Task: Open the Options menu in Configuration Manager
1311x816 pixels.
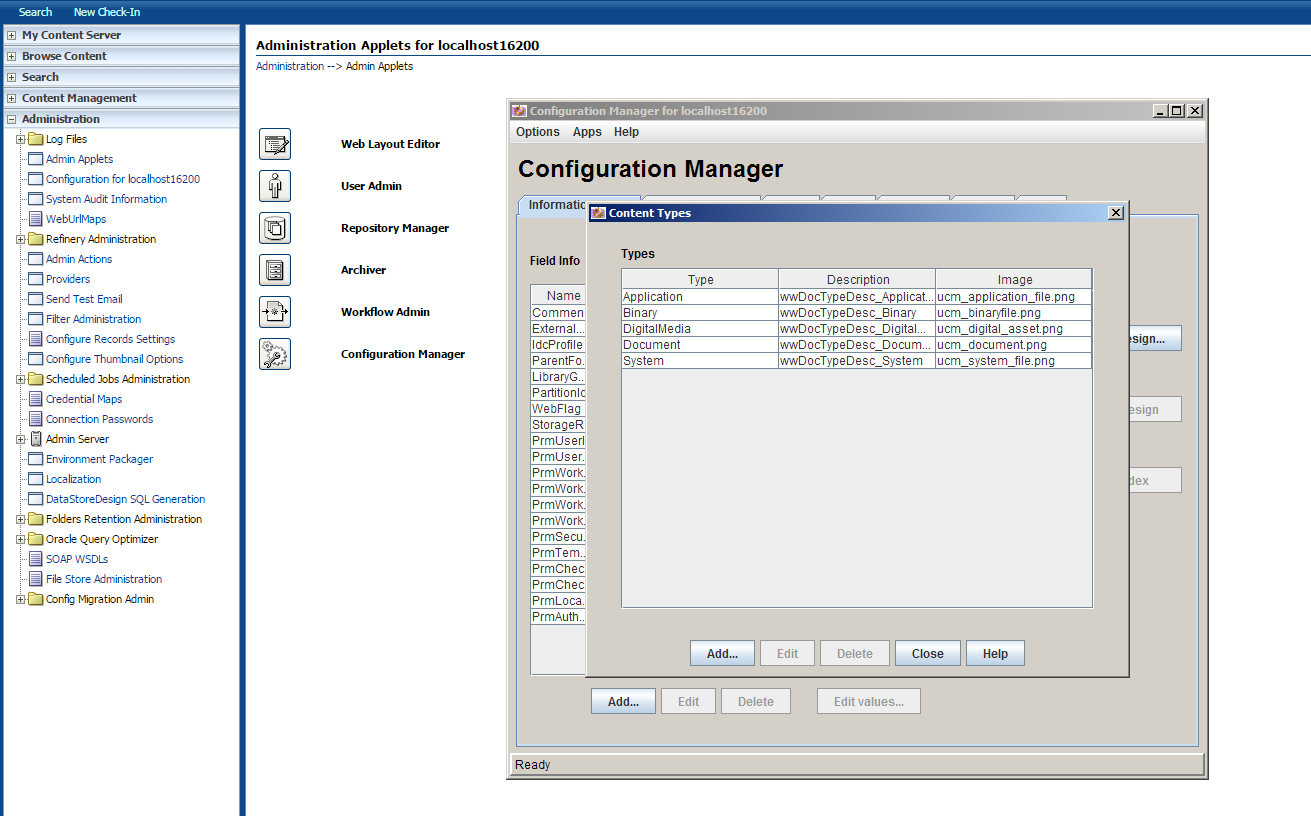Action: [x=538, y=132]
